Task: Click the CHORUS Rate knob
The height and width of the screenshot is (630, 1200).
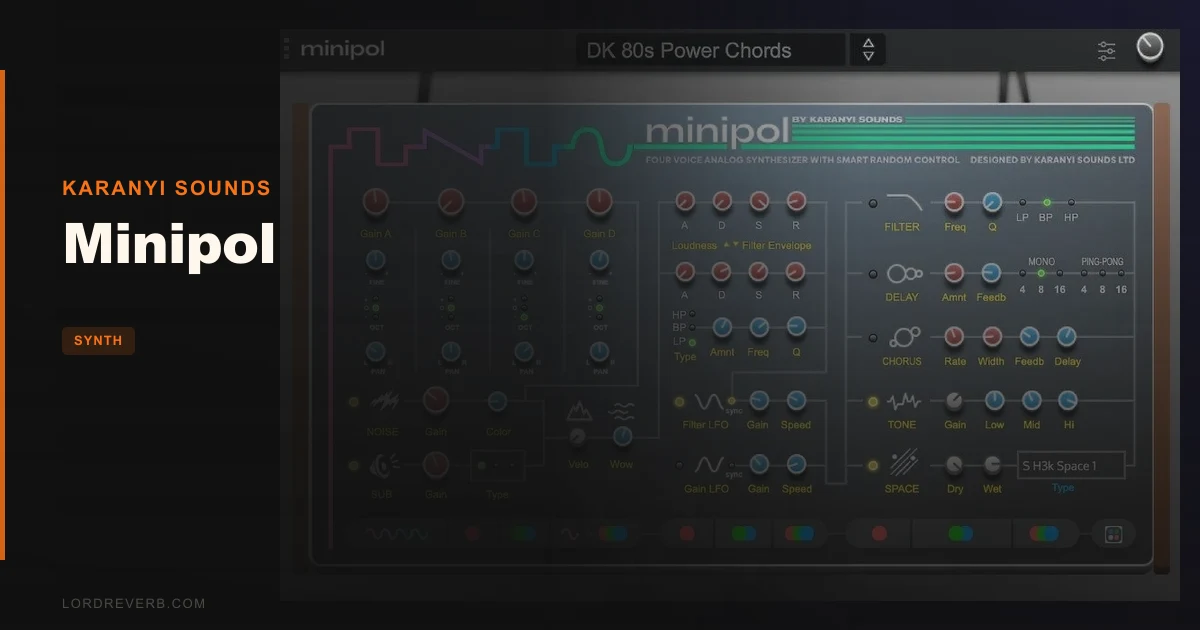Action: click(x=954, y=338)
